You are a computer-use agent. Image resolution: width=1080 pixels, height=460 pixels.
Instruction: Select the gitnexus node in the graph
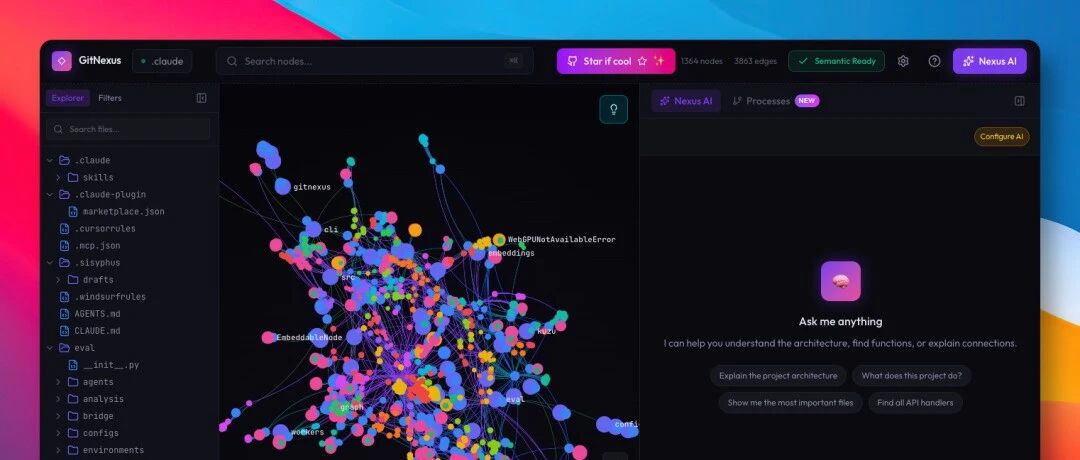tap(282, 186)
